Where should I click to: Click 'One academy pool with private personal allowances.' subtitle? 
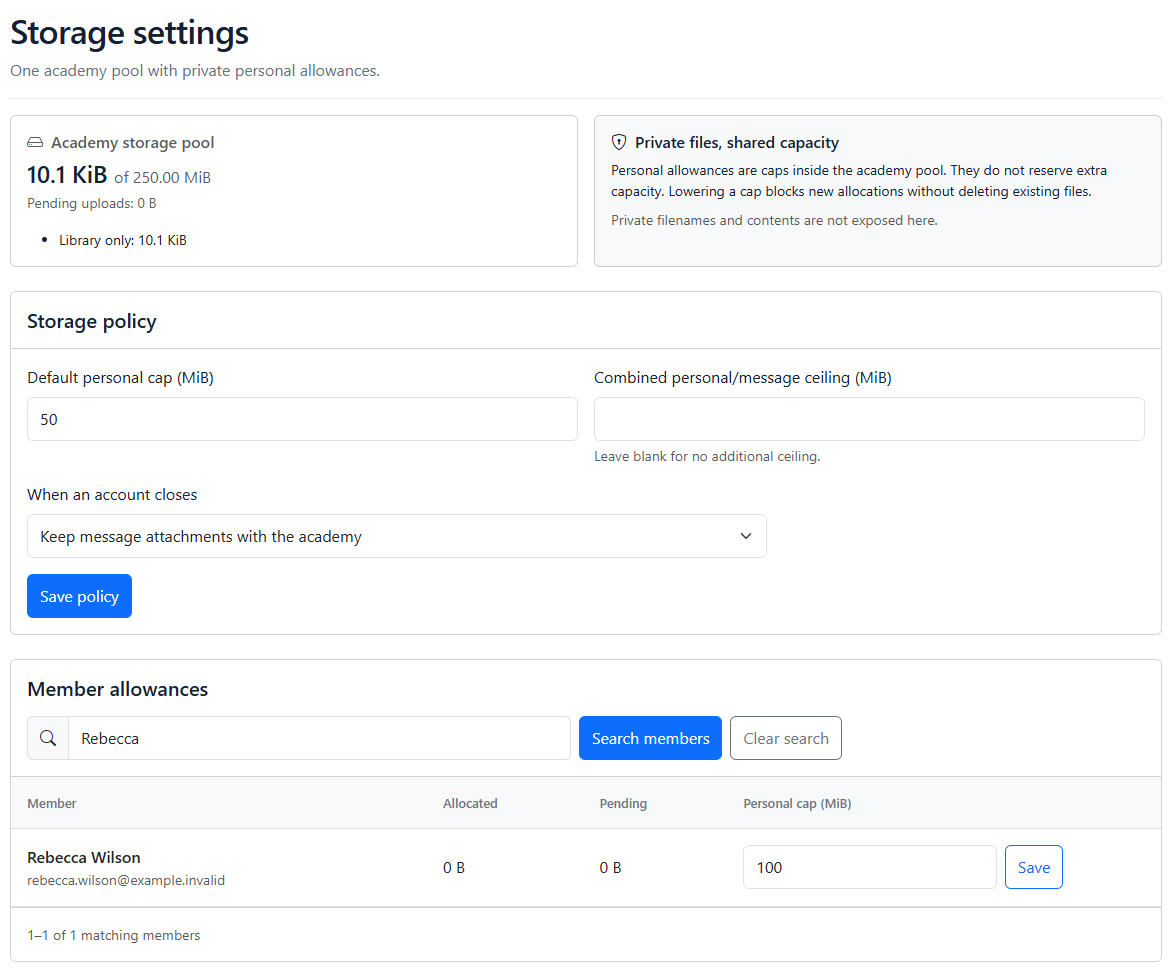(195, 71)
